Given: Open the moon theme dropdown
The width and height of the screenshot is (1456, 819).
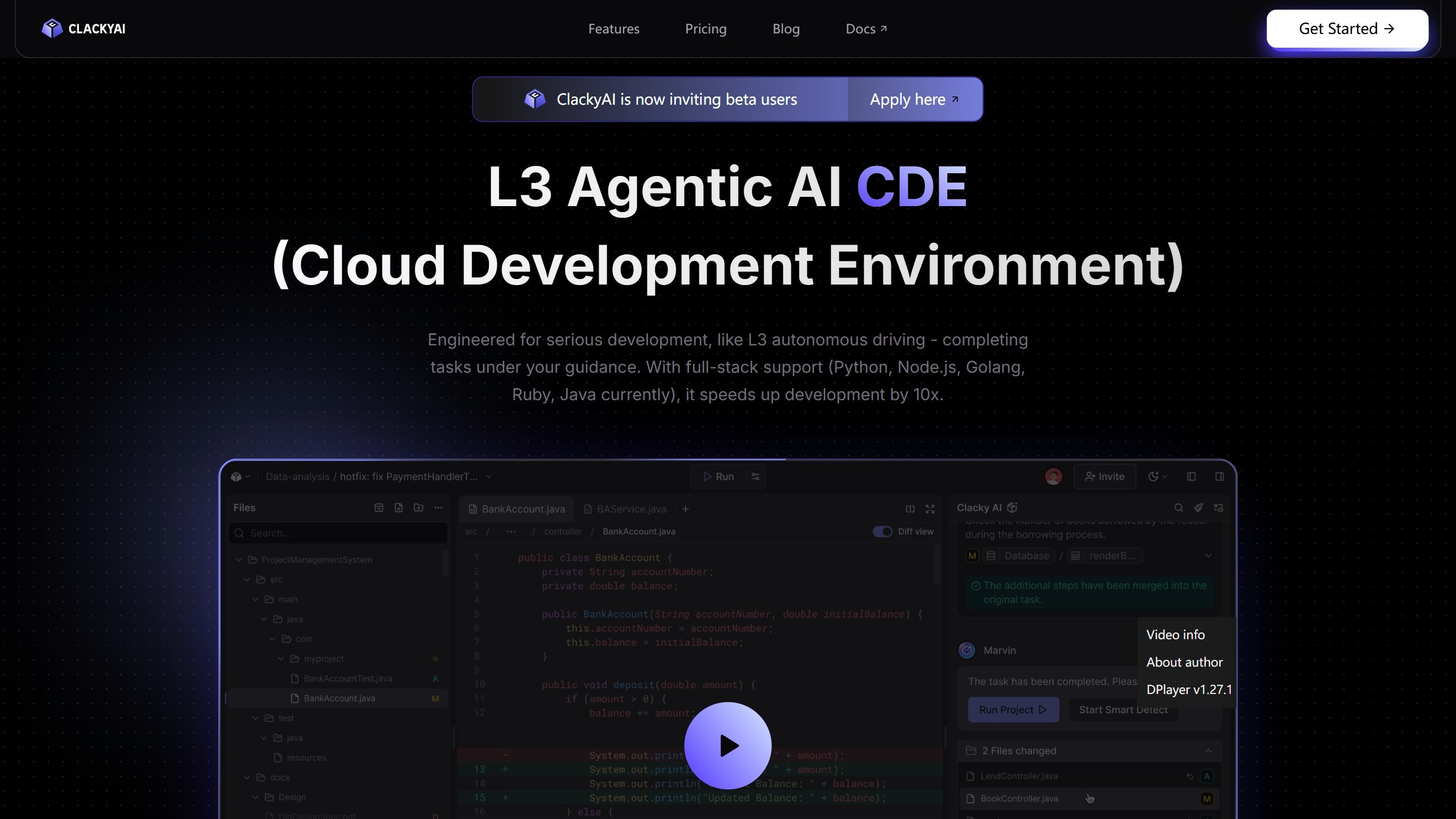Looking at the screenshot, I should click(x=1157, y=476).
